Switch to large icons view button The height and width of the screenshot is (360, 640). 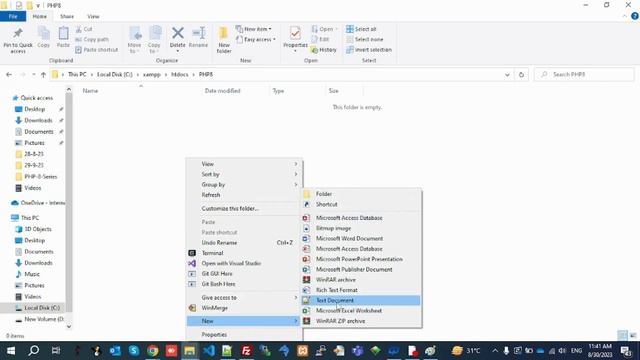click(x=633, y=336)
